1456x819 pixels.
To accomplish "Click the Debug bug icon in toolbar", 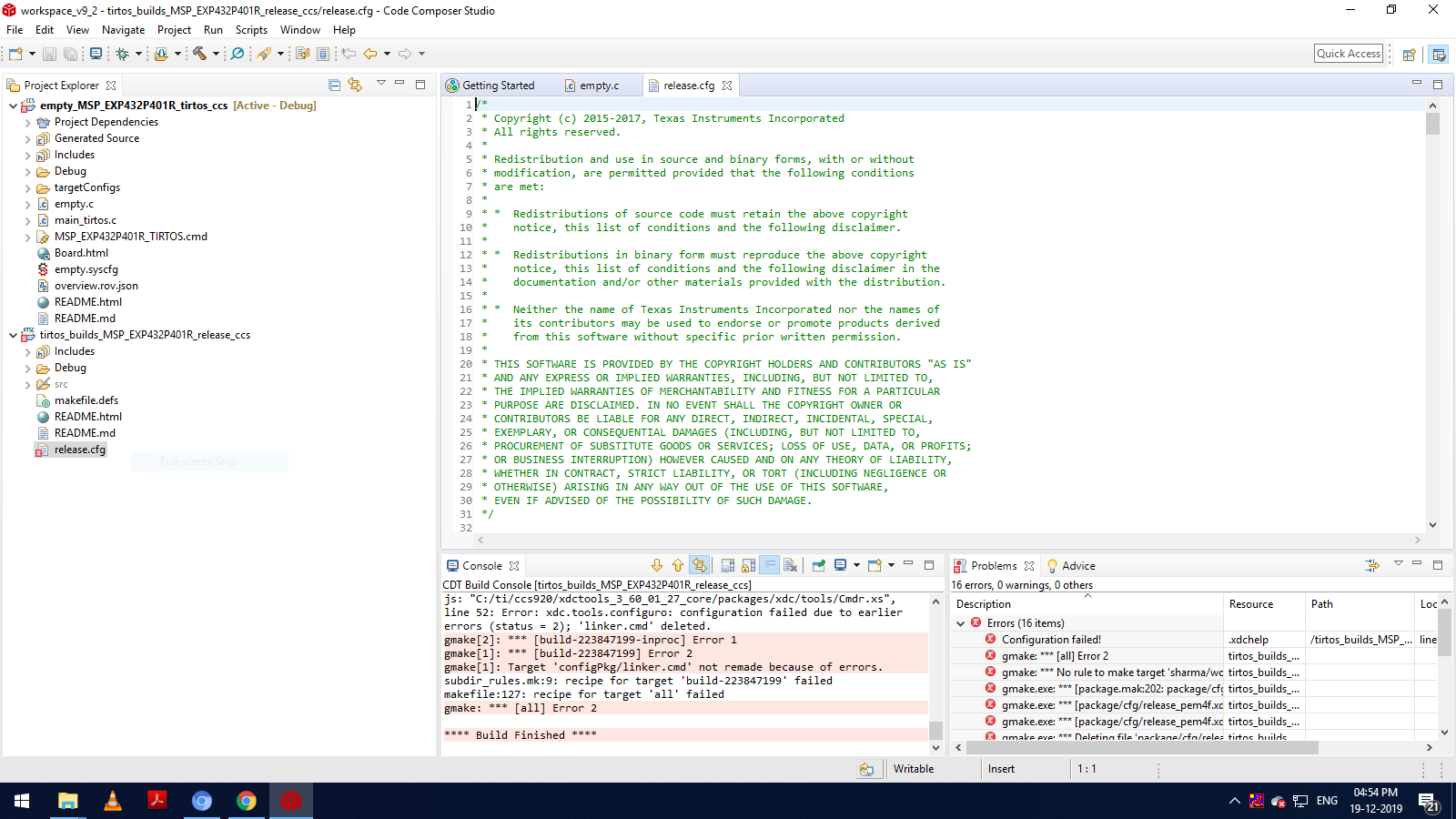I will tap(122, 54).
